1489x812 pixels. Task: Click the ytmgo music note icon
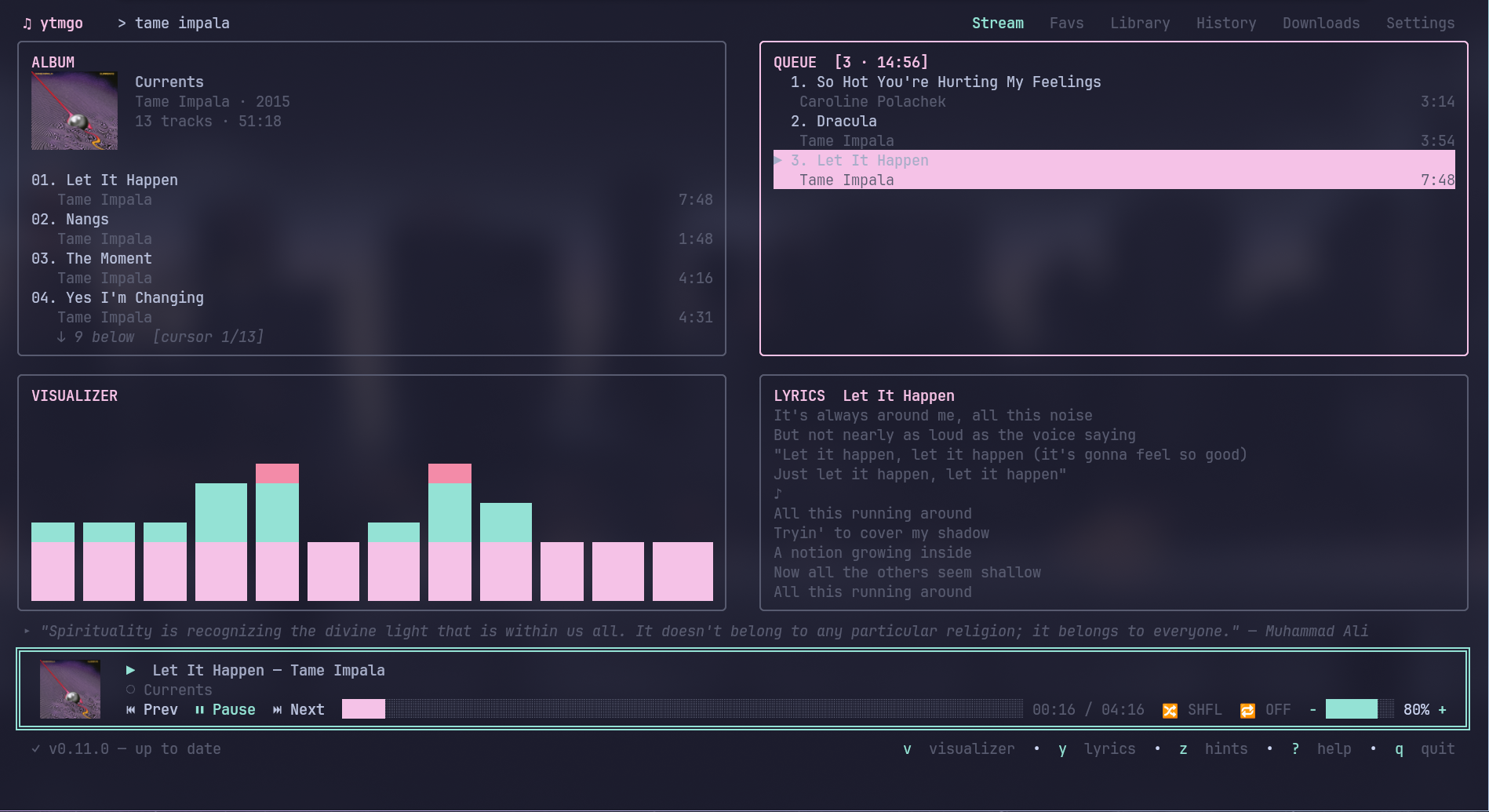(27, 24)
